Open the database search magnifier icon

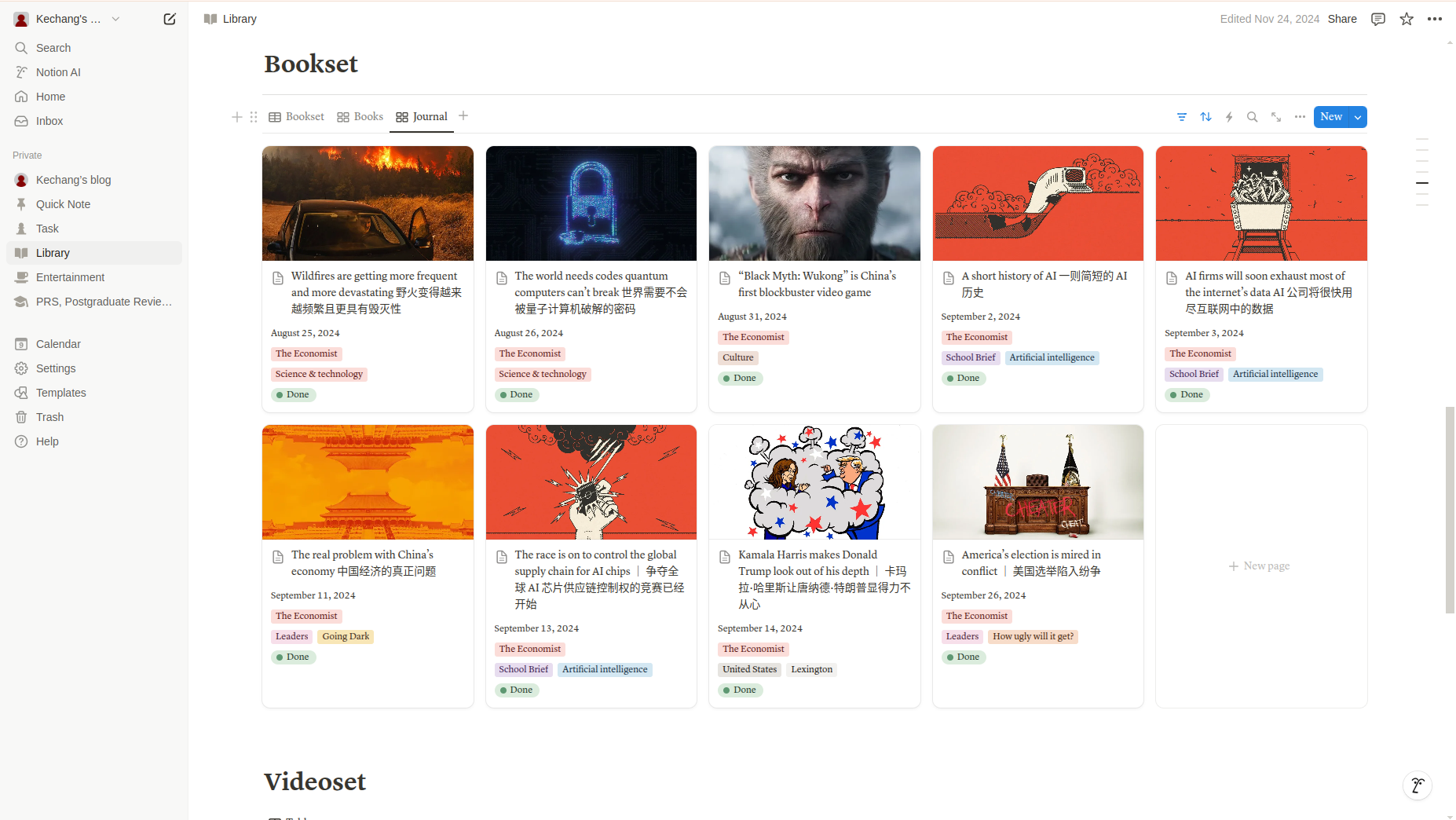[1253, 117]
